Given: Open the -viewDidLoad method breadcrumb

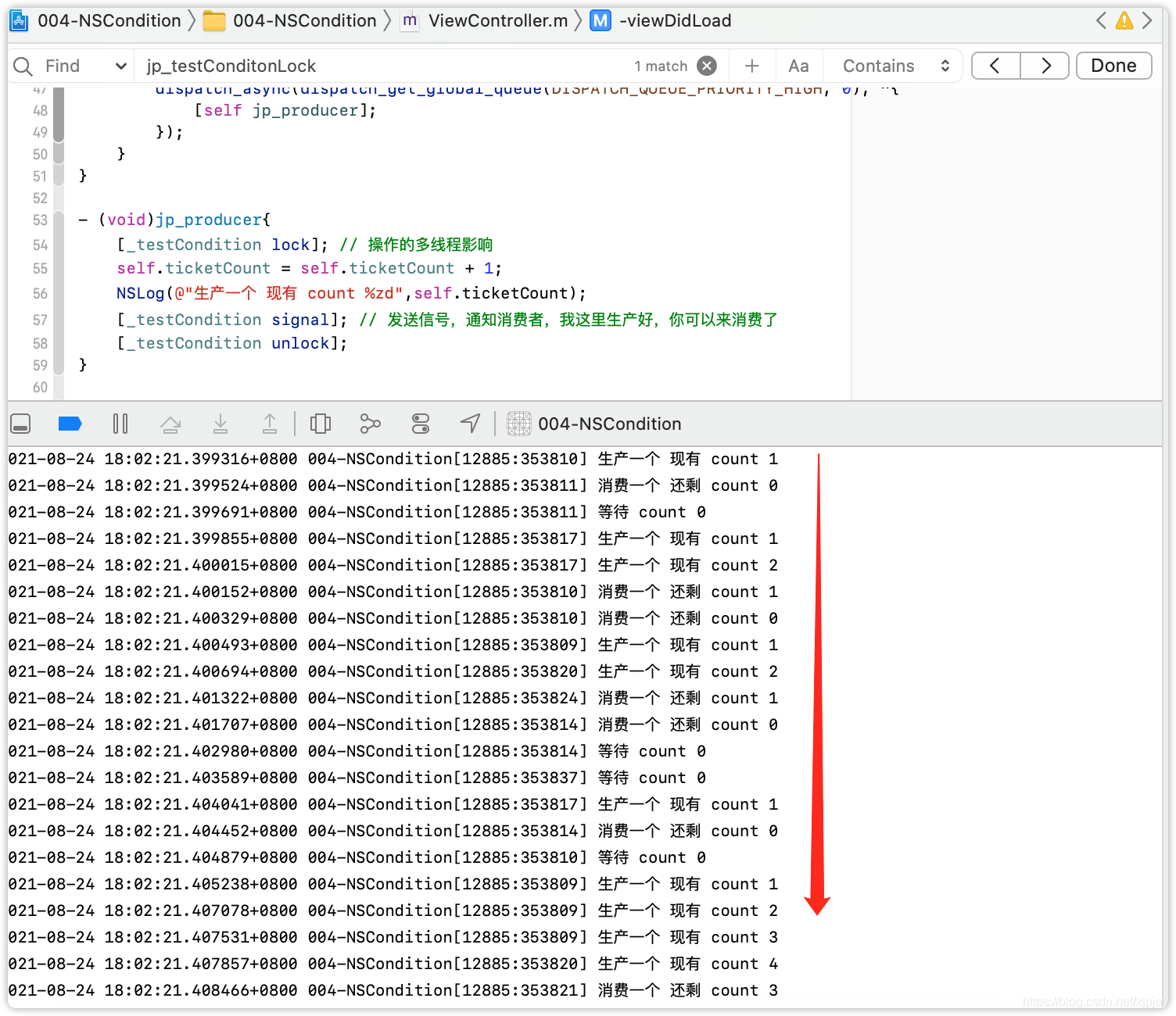Looking at the screenshot, I should [661, 21].
